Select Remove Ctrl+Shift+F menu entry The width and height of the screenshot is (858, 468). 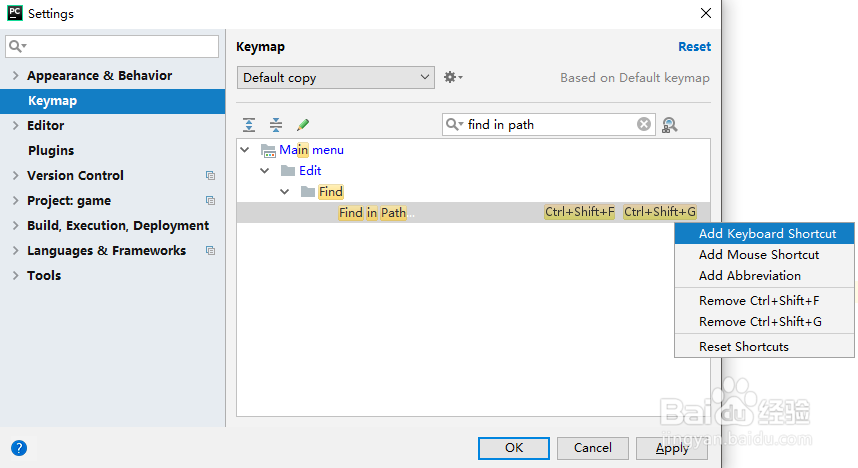coord(764,301)
